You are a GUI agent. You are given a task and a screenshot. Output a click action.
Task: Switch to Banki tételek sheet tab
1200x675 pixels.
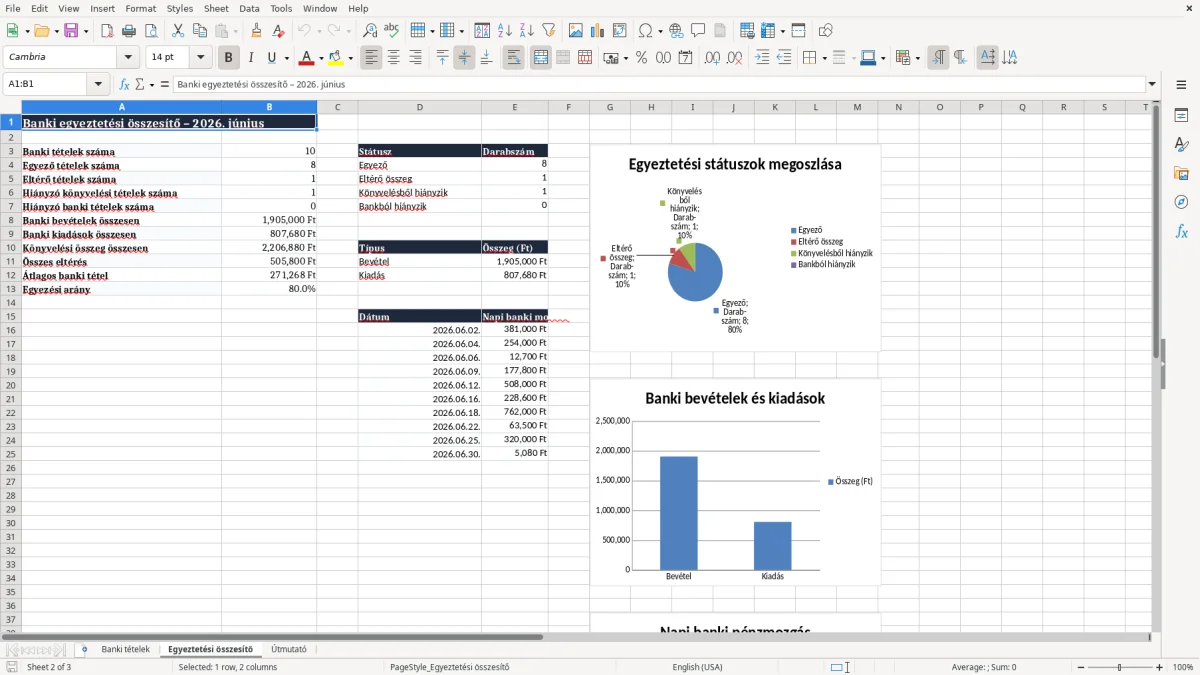tap(125, 649)
